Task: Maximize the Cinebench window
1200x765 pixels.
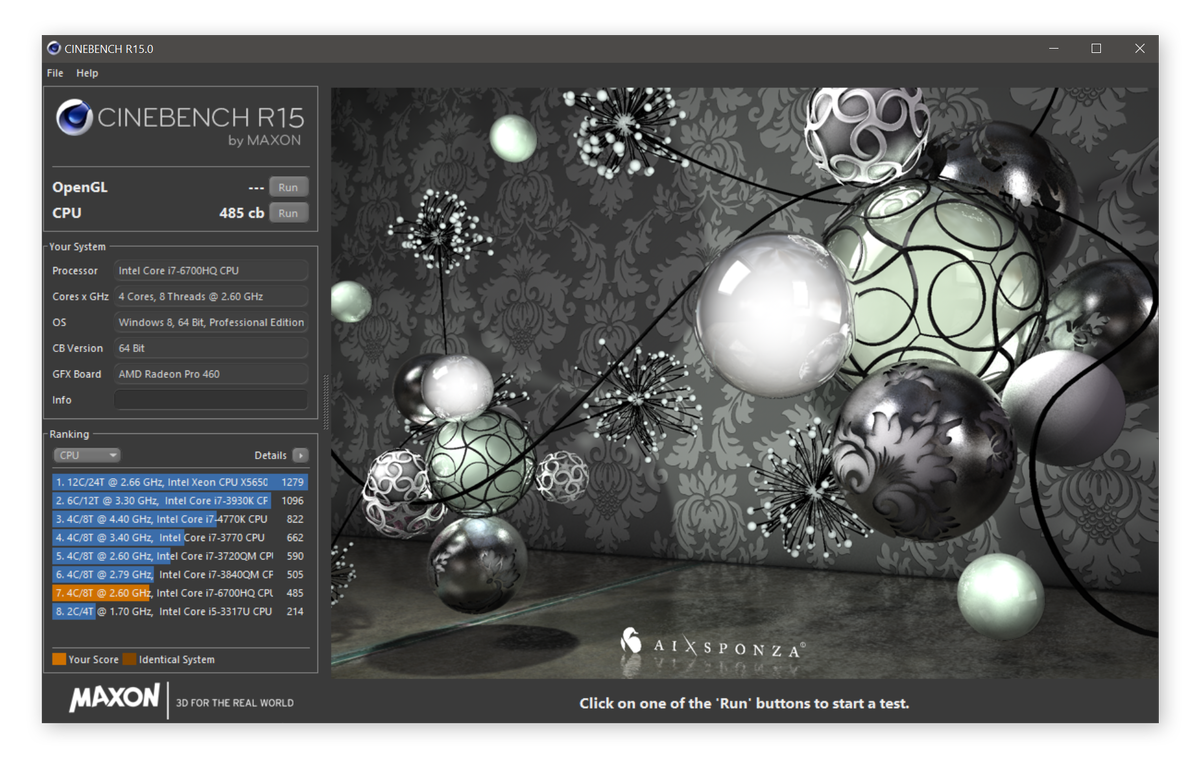Action: click(x=1096, y=48)
